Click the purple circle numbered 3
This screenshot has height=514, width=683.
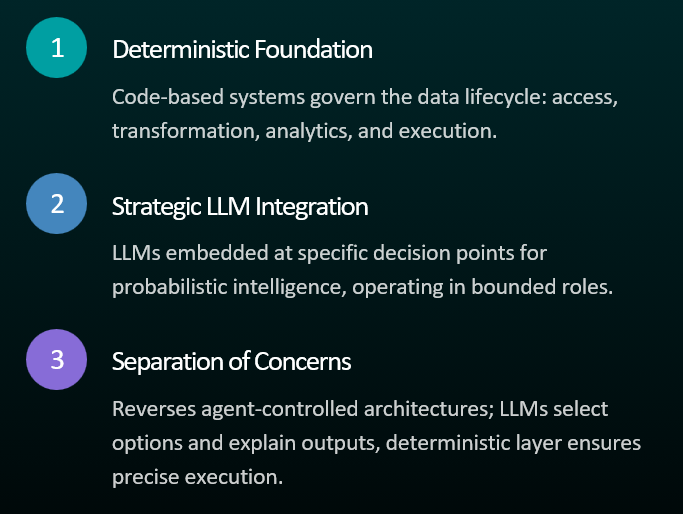pos(57,360)
